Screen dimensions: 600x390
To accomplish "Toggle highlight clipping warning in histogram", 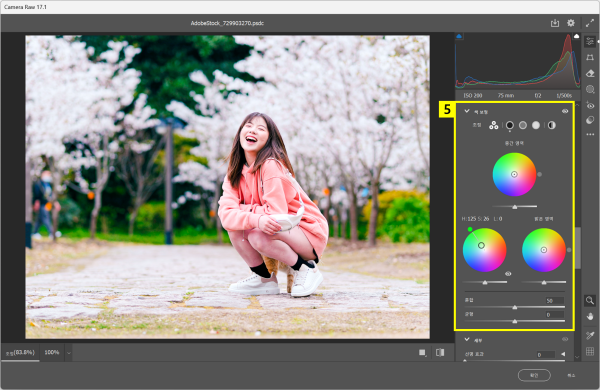I will (576, 36).
